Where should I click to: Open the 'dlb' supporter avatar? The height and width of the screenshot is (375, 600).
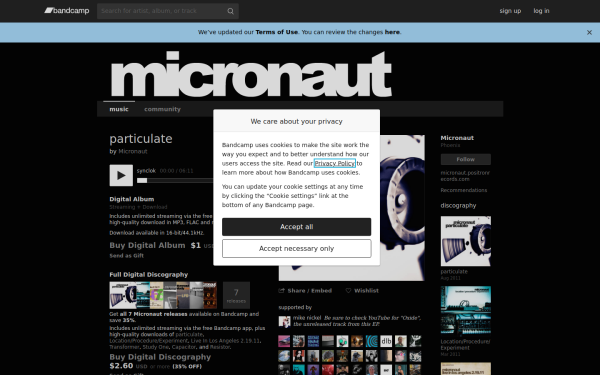pyautogui.click(x=386, y=341)
